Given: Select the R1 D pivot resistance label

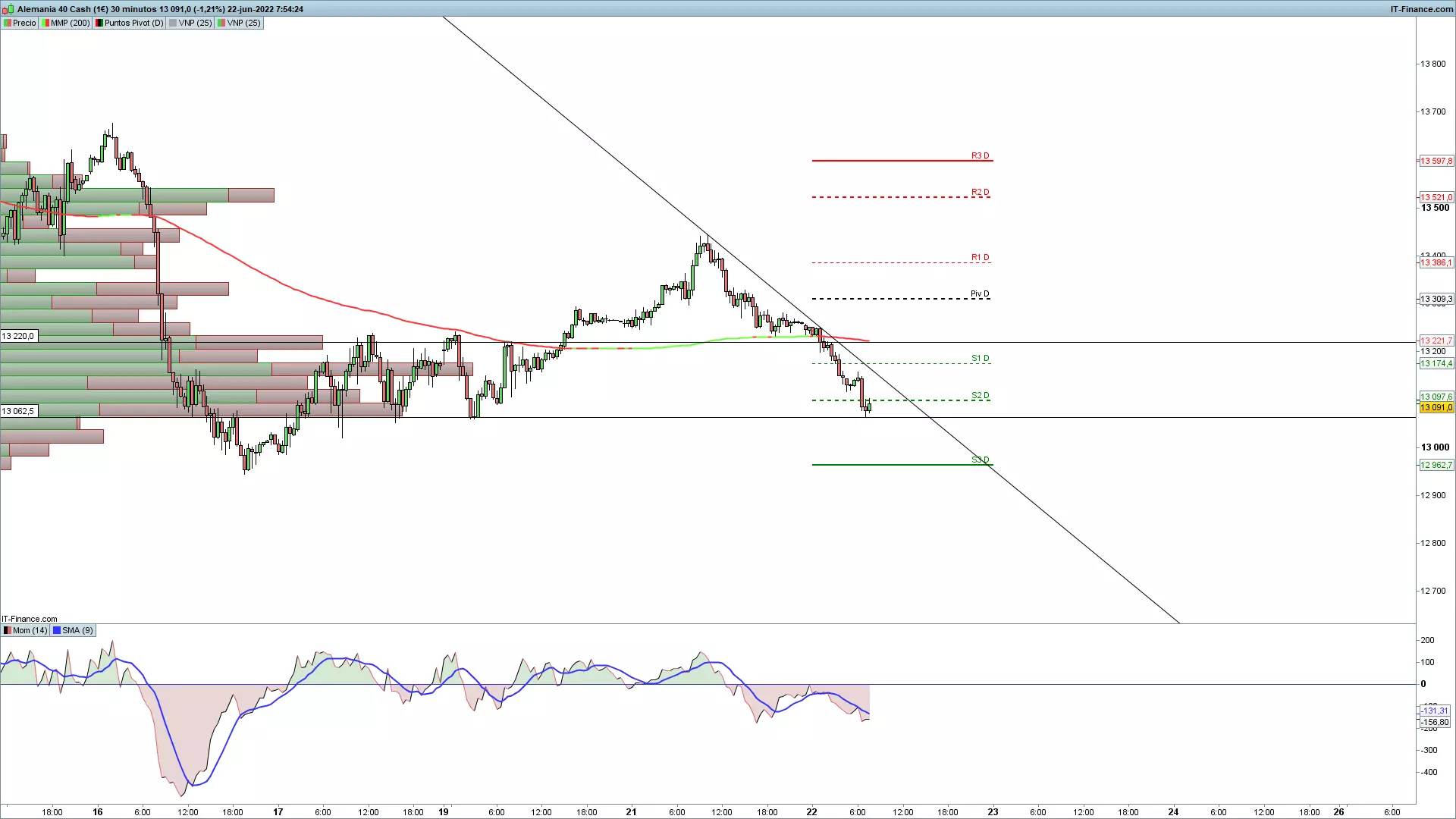Looking at the screenshot, I should pos(980,257).
